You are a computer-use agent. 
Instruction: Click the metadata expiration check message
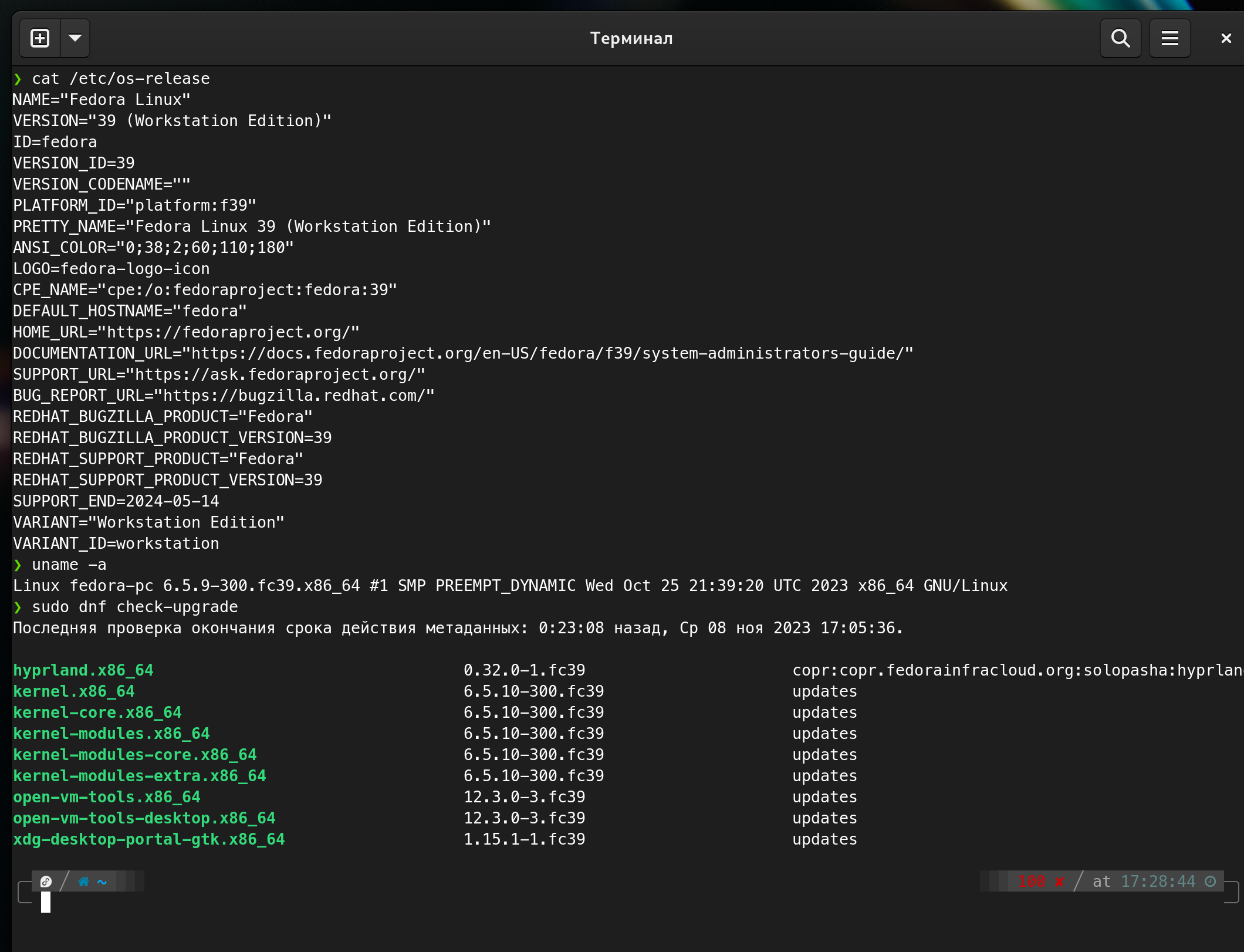pos(458,628)
